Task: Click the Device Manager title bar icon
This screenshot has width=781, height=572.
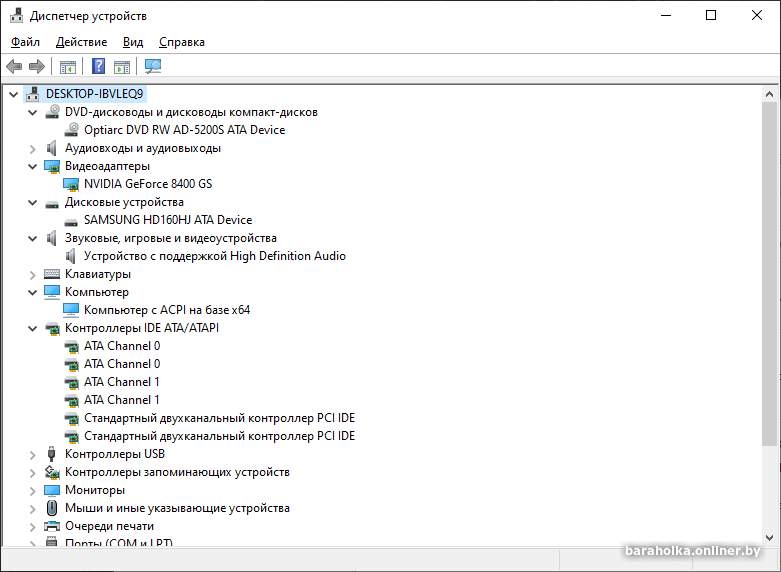Action: pos(16,15)
